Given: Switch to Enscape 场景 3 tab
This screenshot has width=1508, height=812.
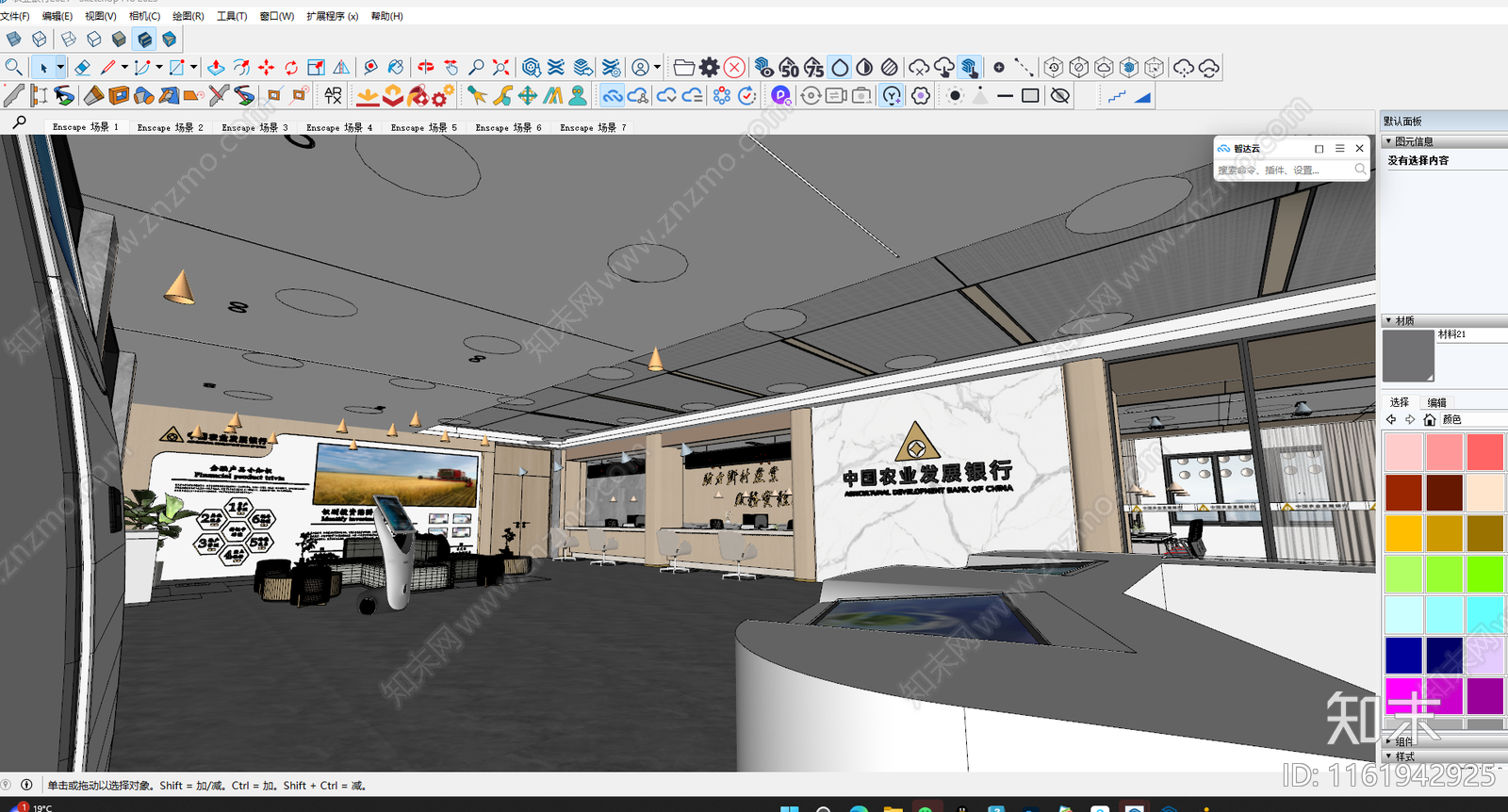Looking at the screenshot, I should pos(254,127).
